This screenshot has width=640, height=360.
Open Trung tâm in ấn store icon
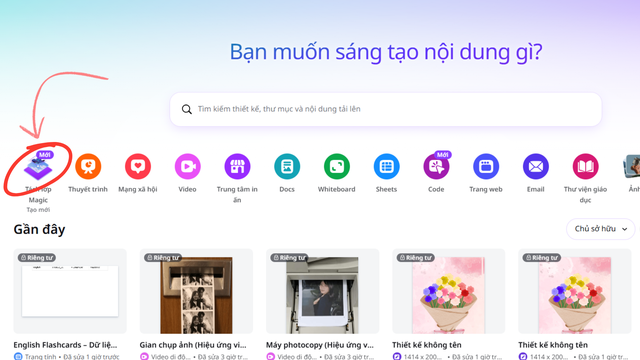point(237,167)
